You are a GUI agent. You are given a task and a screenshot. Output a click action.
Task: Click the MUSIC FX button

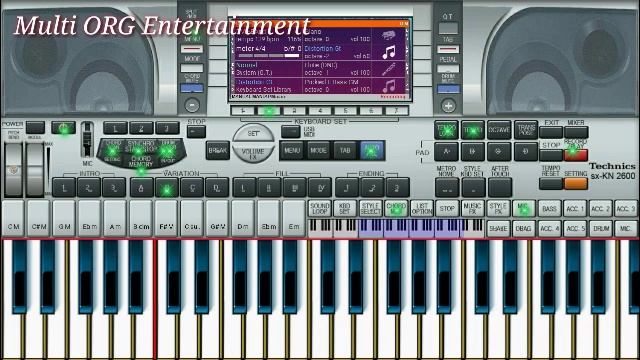(472, 209)
